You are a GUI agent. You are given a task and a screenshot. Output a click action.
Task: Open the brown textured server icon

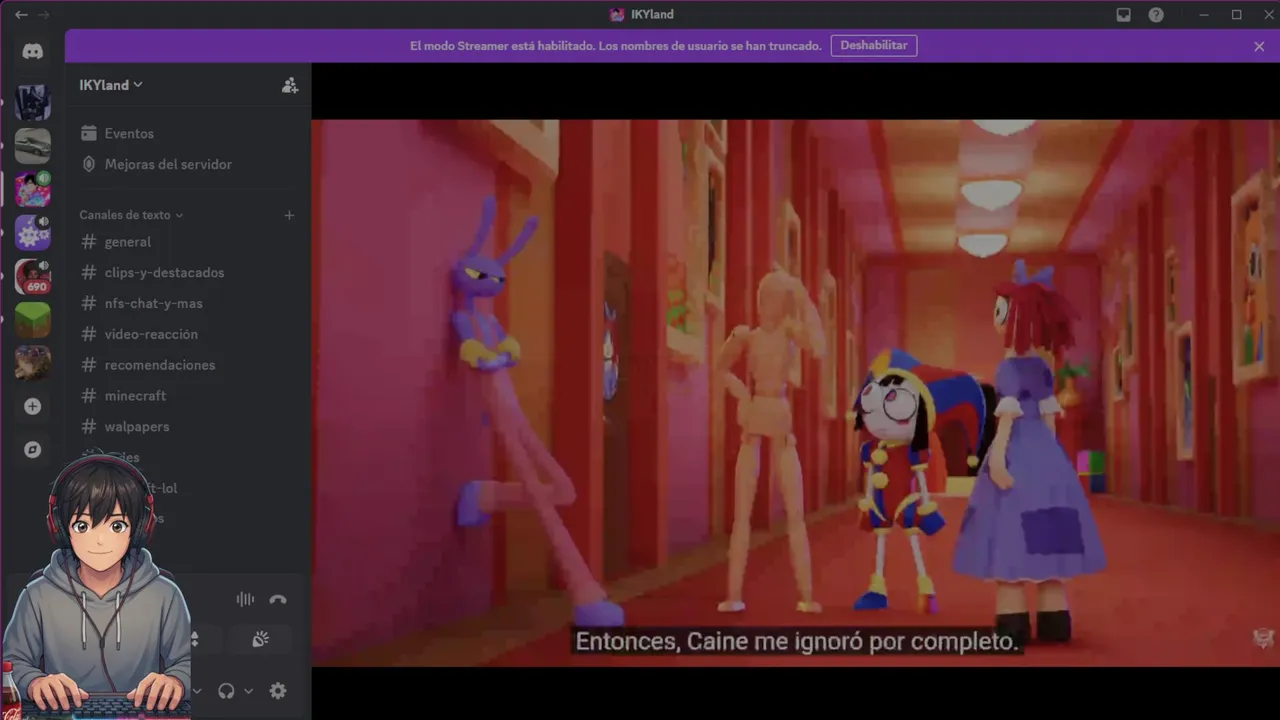click(32, 363)
